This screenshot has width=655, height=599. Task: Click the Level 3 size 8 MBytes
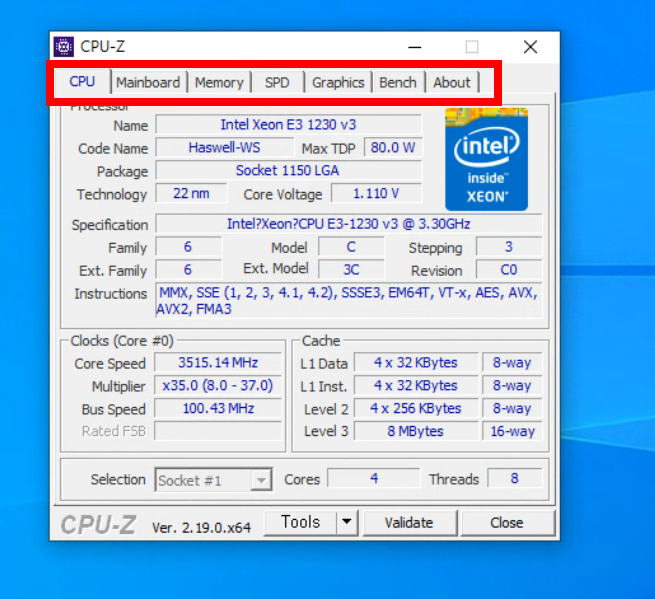click(x=416, y=431)
